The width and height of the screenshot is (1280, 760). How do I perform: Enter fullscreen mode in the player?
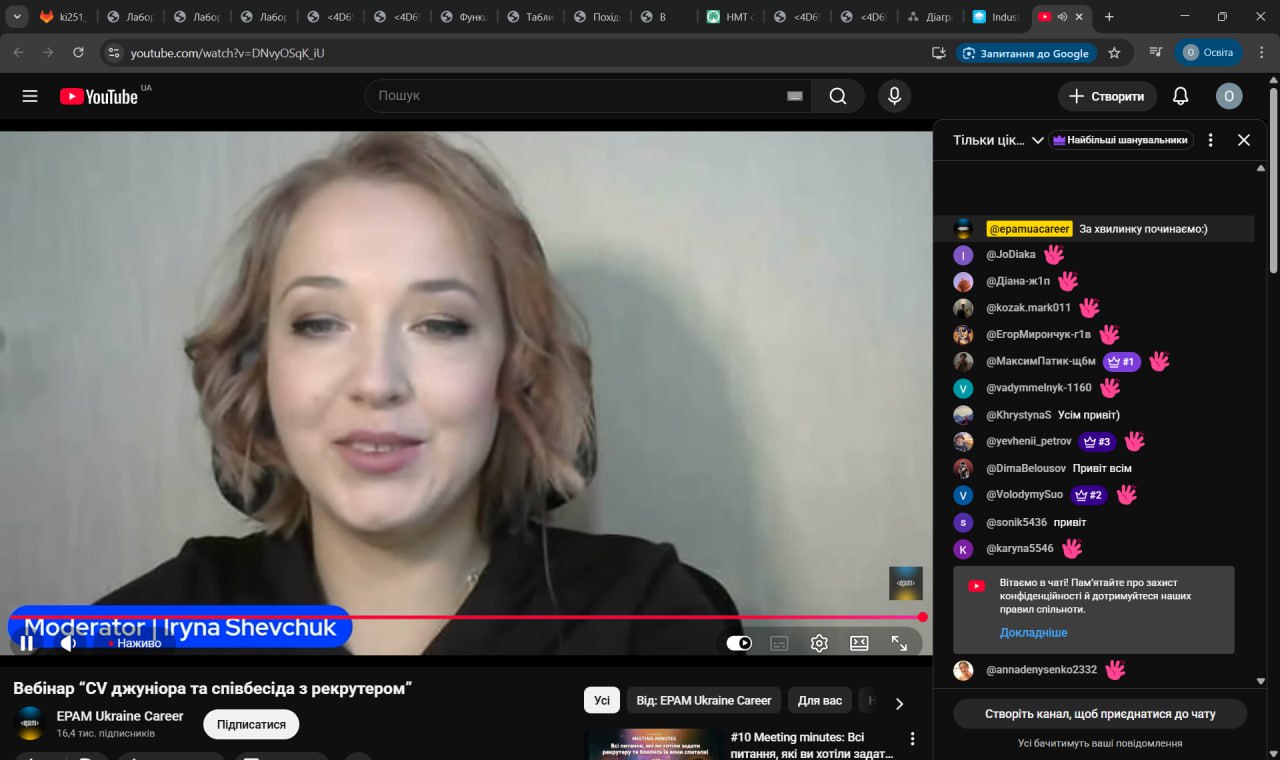coord(899,643)
